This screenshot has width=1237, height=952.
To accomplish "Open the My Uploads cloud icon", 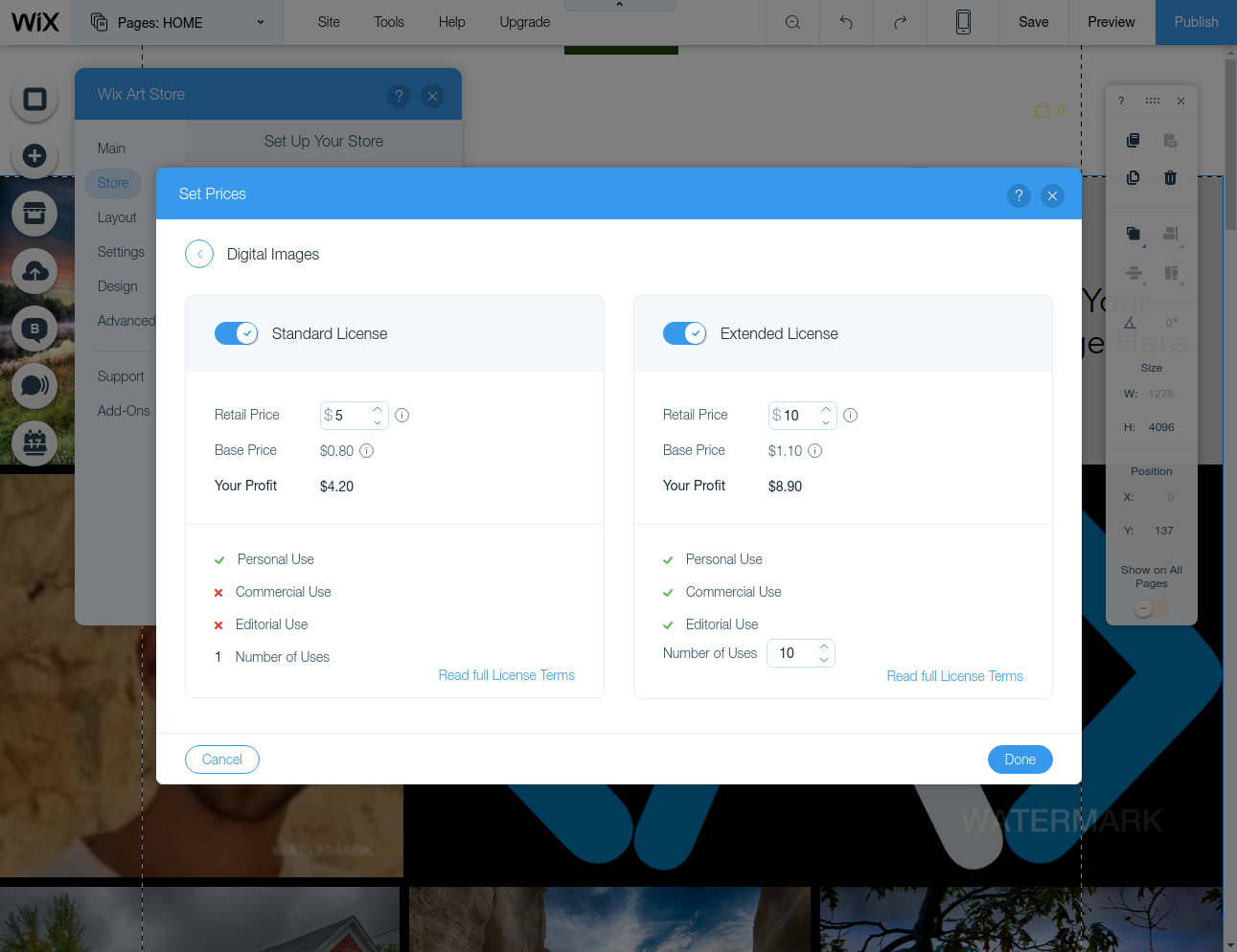I will click(34, 271).
